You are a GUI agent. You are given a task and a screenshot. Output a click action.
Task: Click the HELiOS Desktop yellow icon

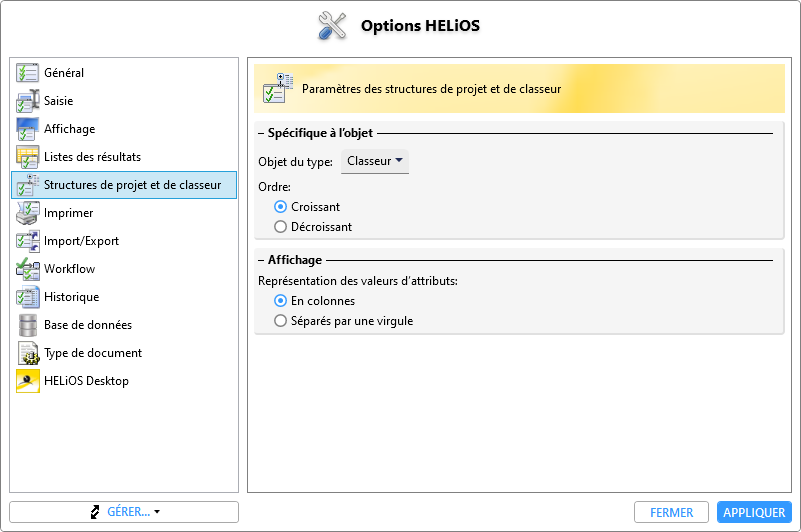point(28,381)
